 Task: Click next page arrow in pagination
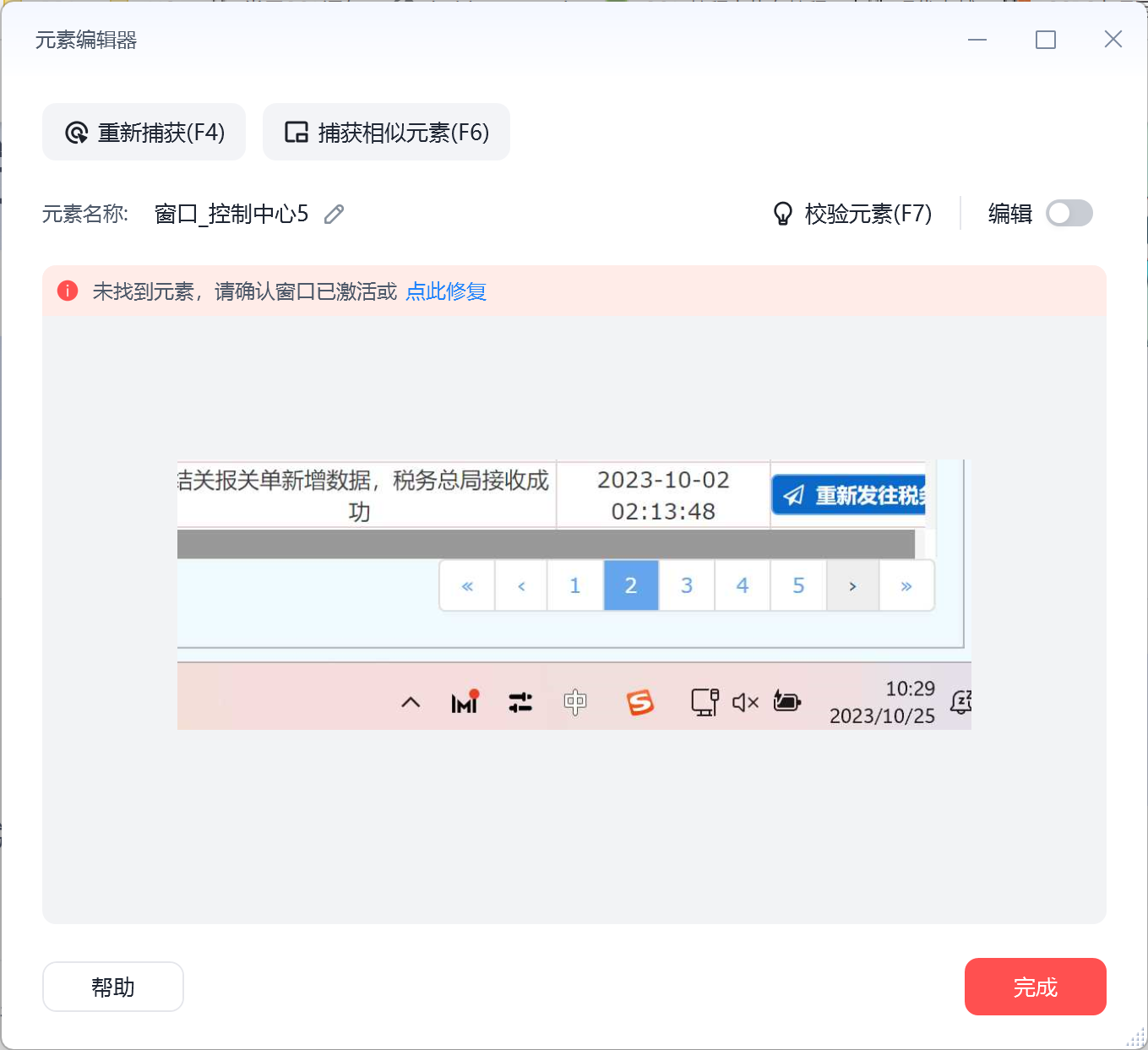tap(852, 585)
